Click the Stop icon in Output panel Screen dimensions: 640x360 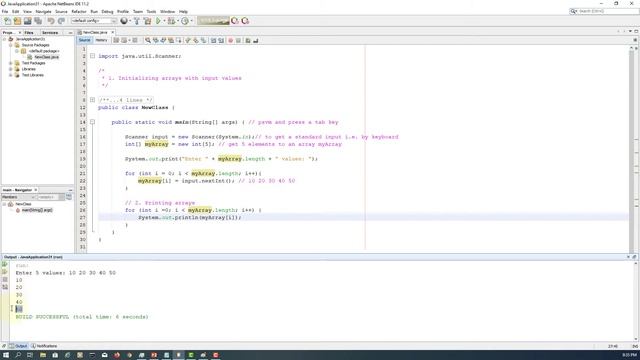click(5, 280)
